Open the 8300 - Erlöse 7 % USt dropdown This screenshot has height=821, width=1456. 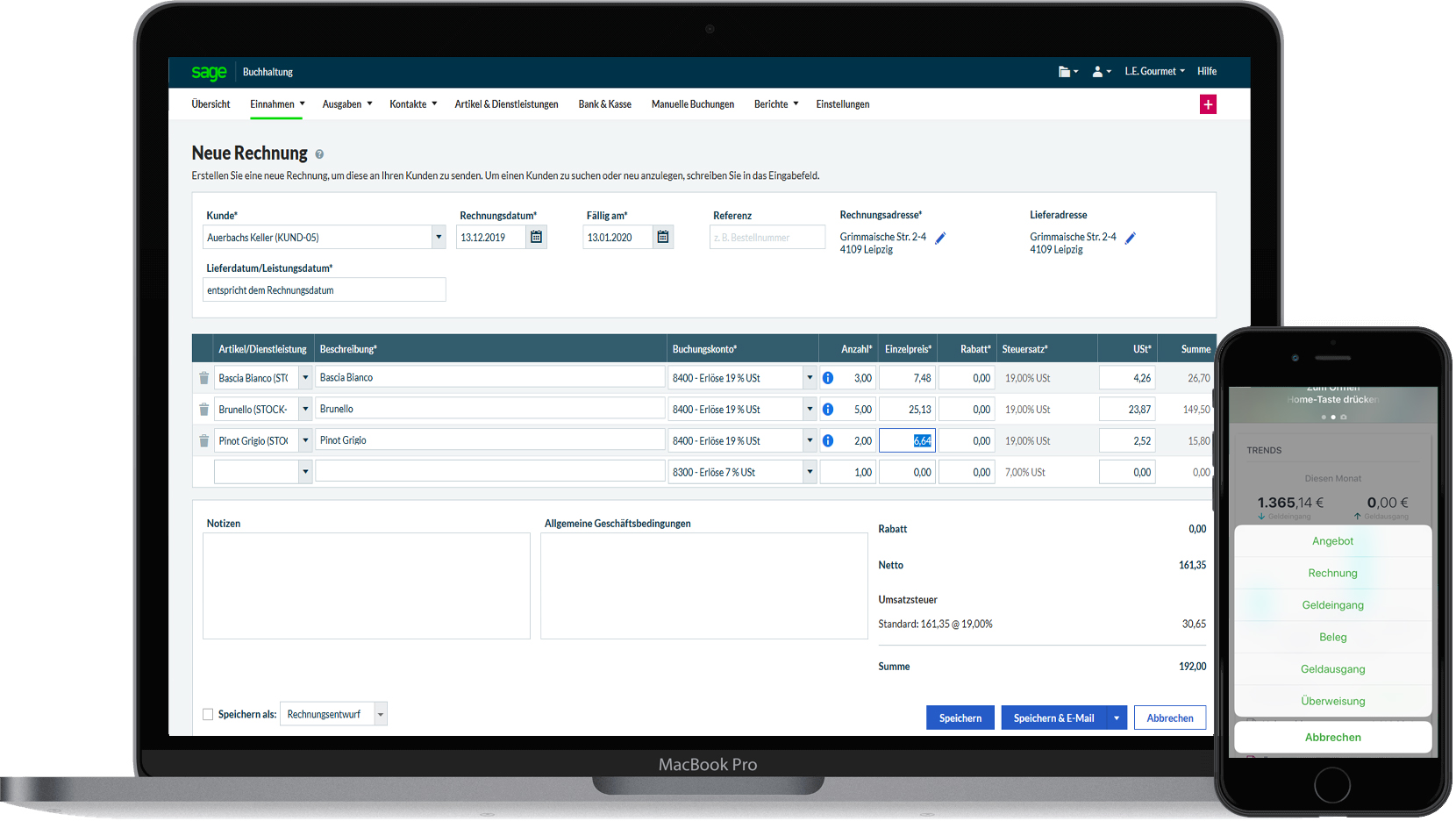point(810,472)
